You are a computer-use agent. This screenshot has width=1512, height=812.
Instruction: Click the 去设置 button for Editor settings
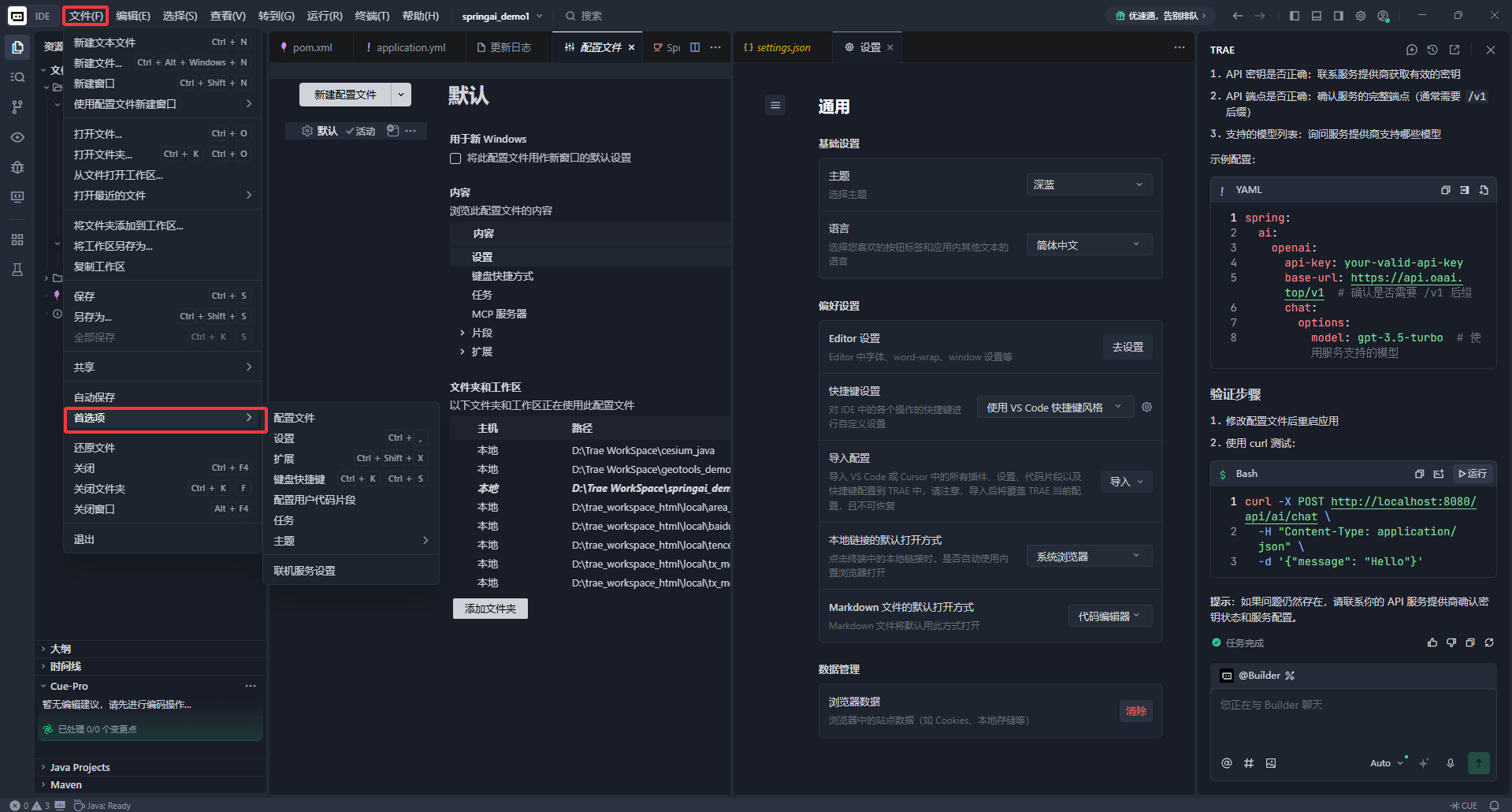coord(1127,347)
